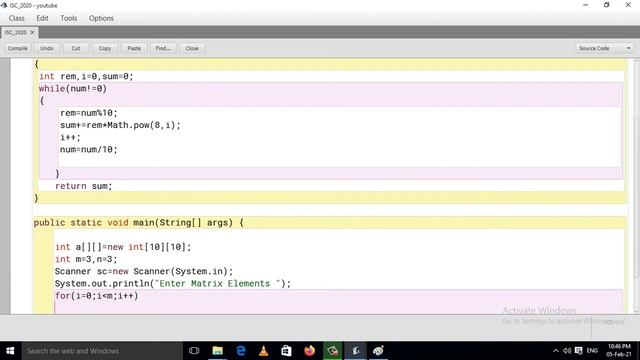The width and height of the screenshot is (640, 360).
Task: Click the Cut button
Action: [x=76, y=48]
